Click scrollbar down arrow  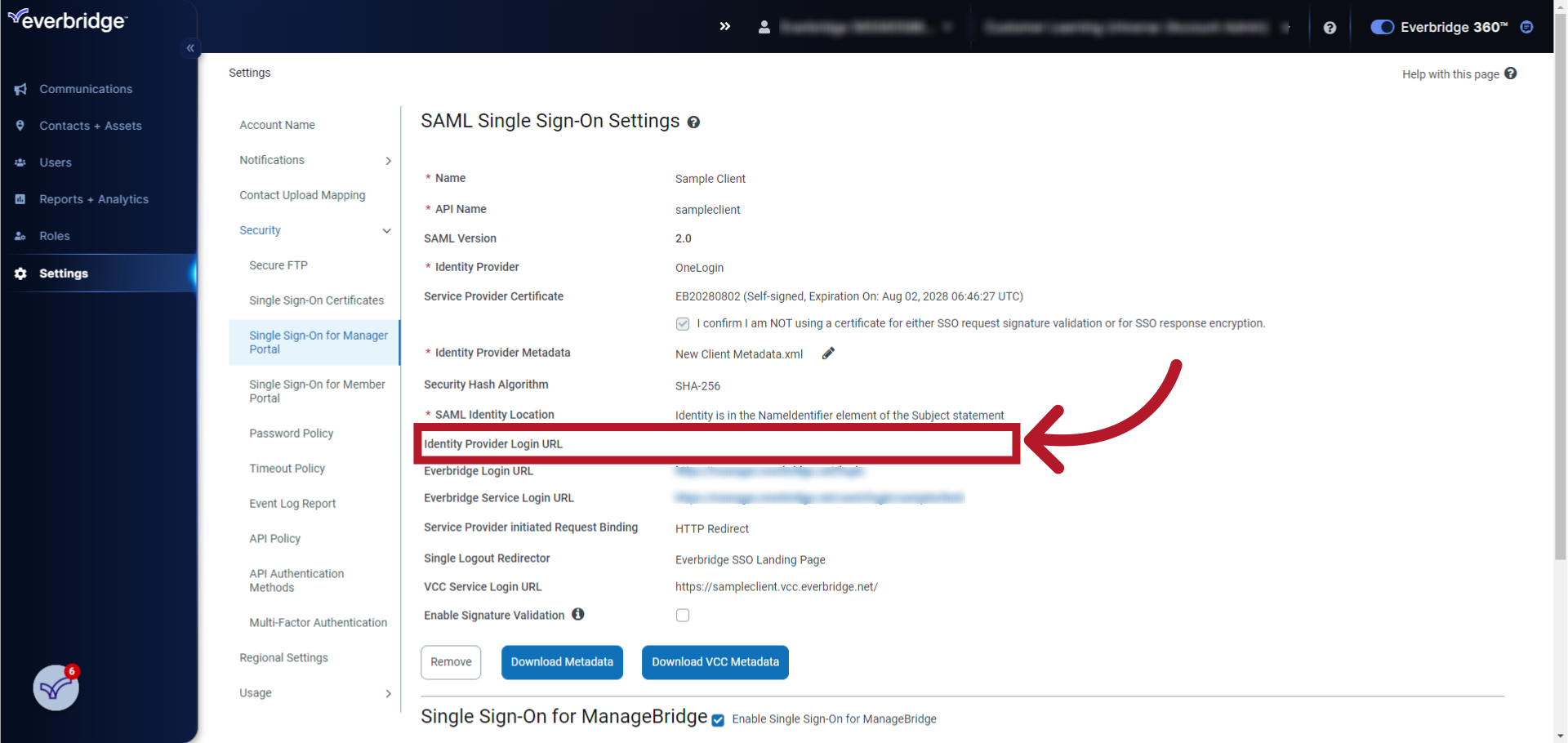[1561, 736]
